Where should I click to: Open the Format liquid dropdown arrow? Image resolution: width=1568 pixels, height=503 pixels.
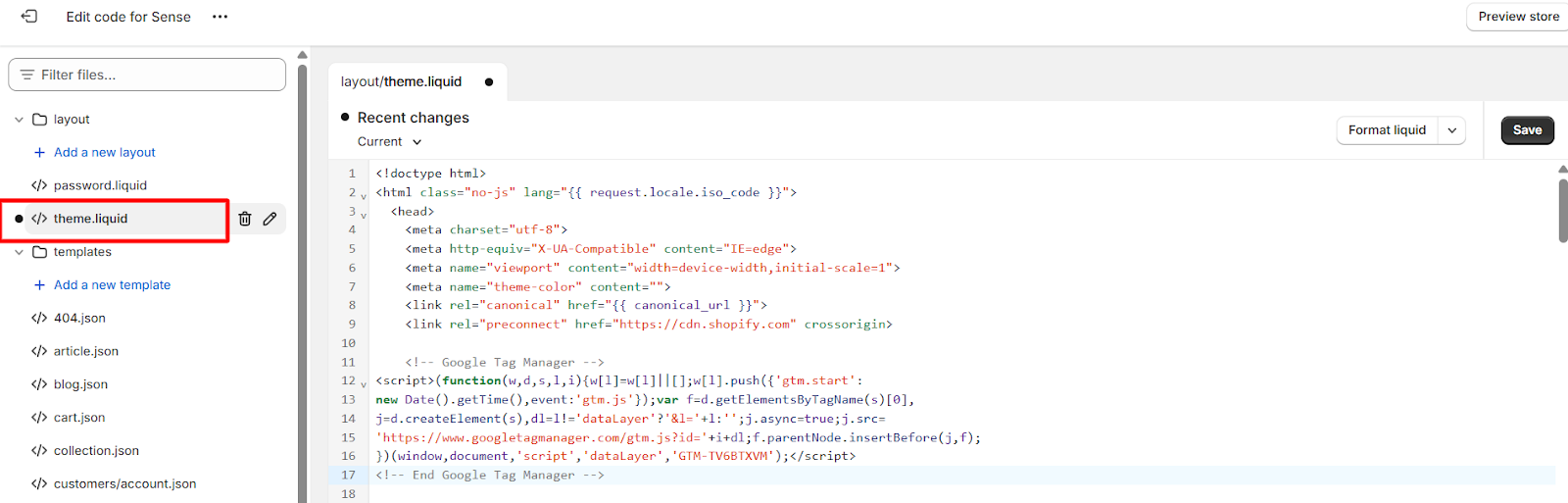click(1452, 130)
